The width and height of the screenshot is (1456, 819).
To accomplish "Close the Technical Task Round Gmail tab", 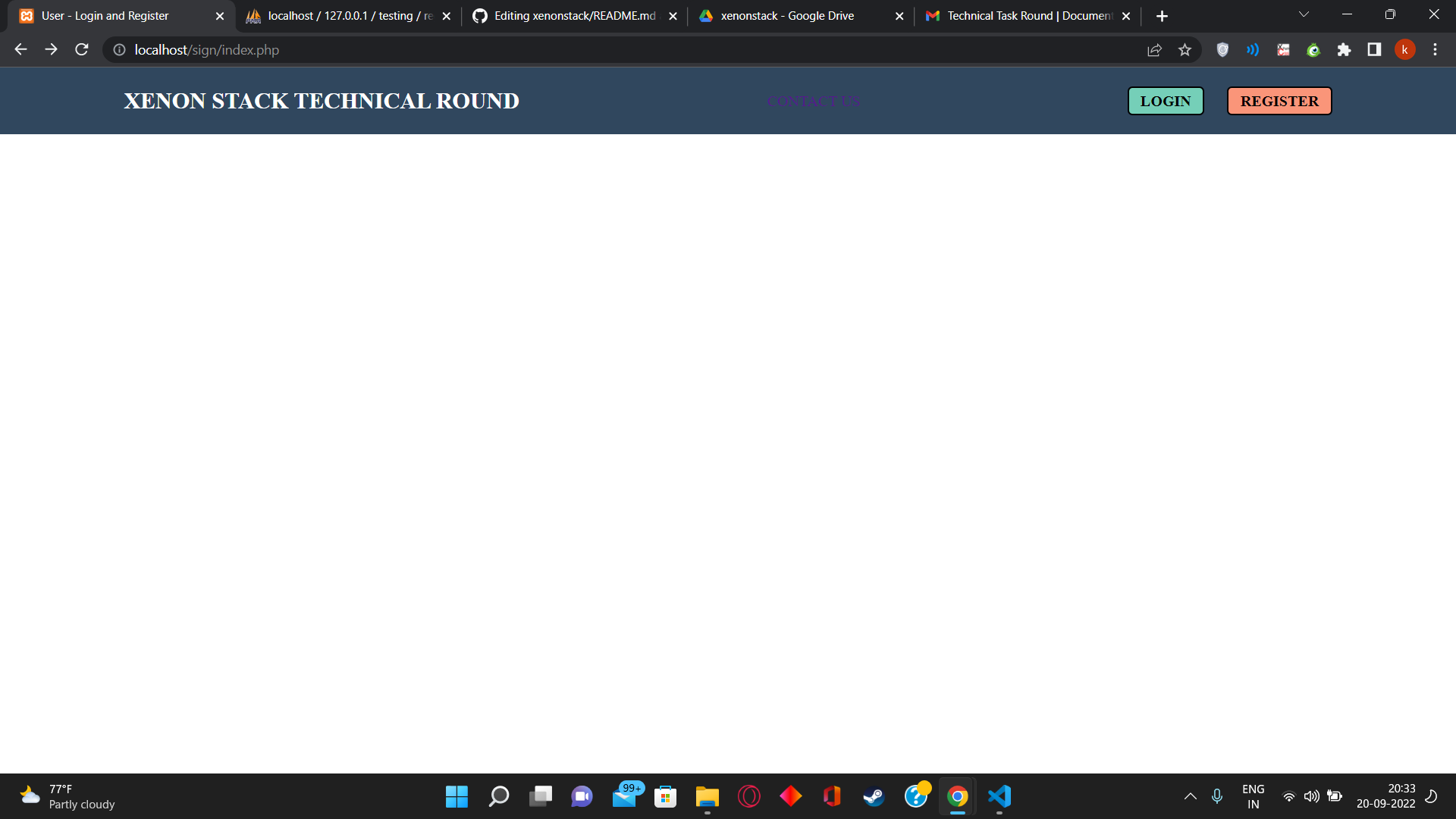I will point(1126,16).
